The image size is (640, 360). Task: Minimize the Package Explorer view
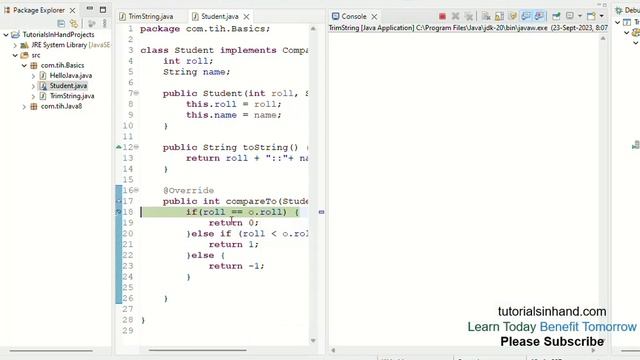point(90,9)
